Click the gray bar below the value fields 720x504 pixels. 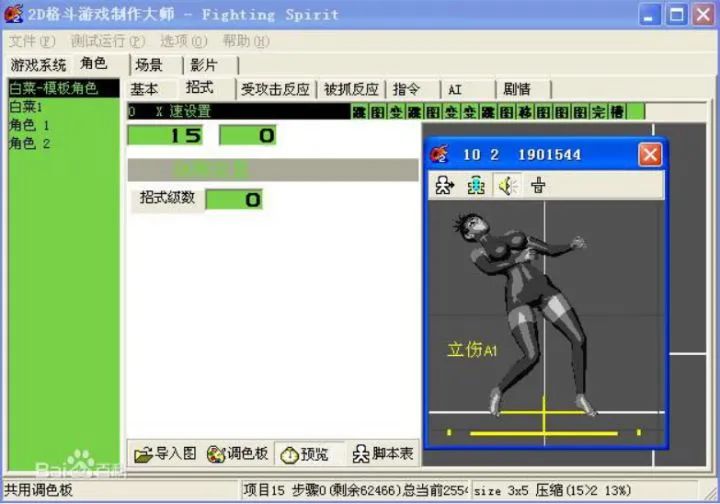coord(273,170)
